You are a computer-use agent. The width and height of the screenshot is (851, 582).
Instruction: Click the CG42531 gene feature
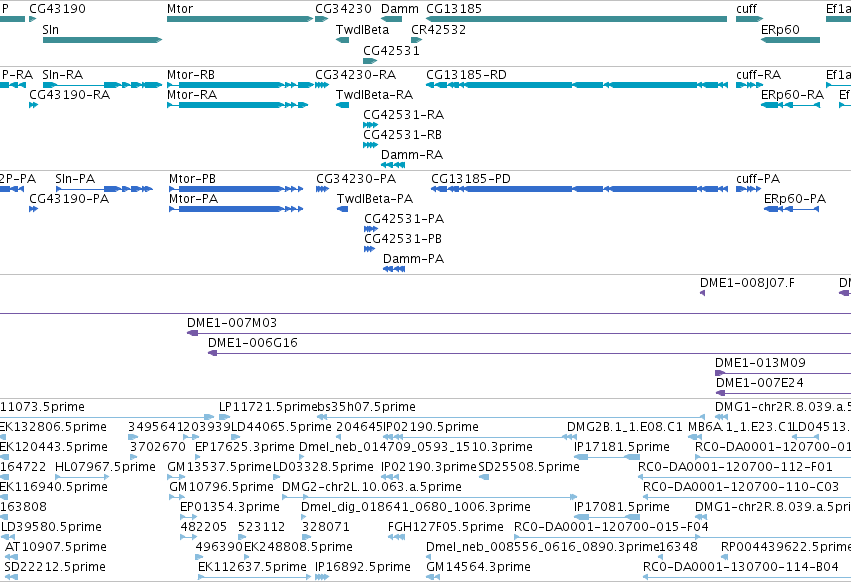pyautogui.click(x=370, y=61)
